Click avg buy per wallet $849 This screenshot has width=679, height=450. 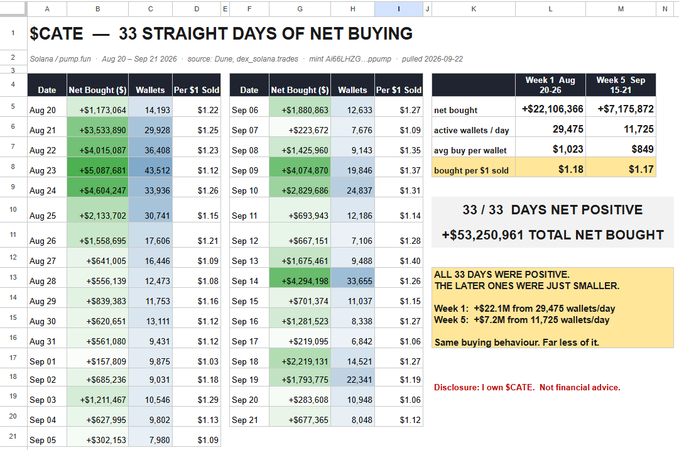(x=621, y=147)
